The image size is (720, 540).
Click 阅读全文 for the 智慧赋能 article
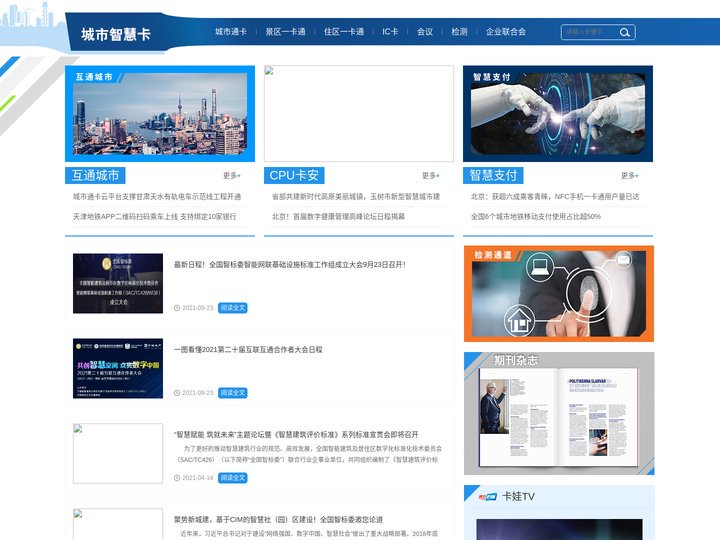pyautogui.click(x=233, y=478)
